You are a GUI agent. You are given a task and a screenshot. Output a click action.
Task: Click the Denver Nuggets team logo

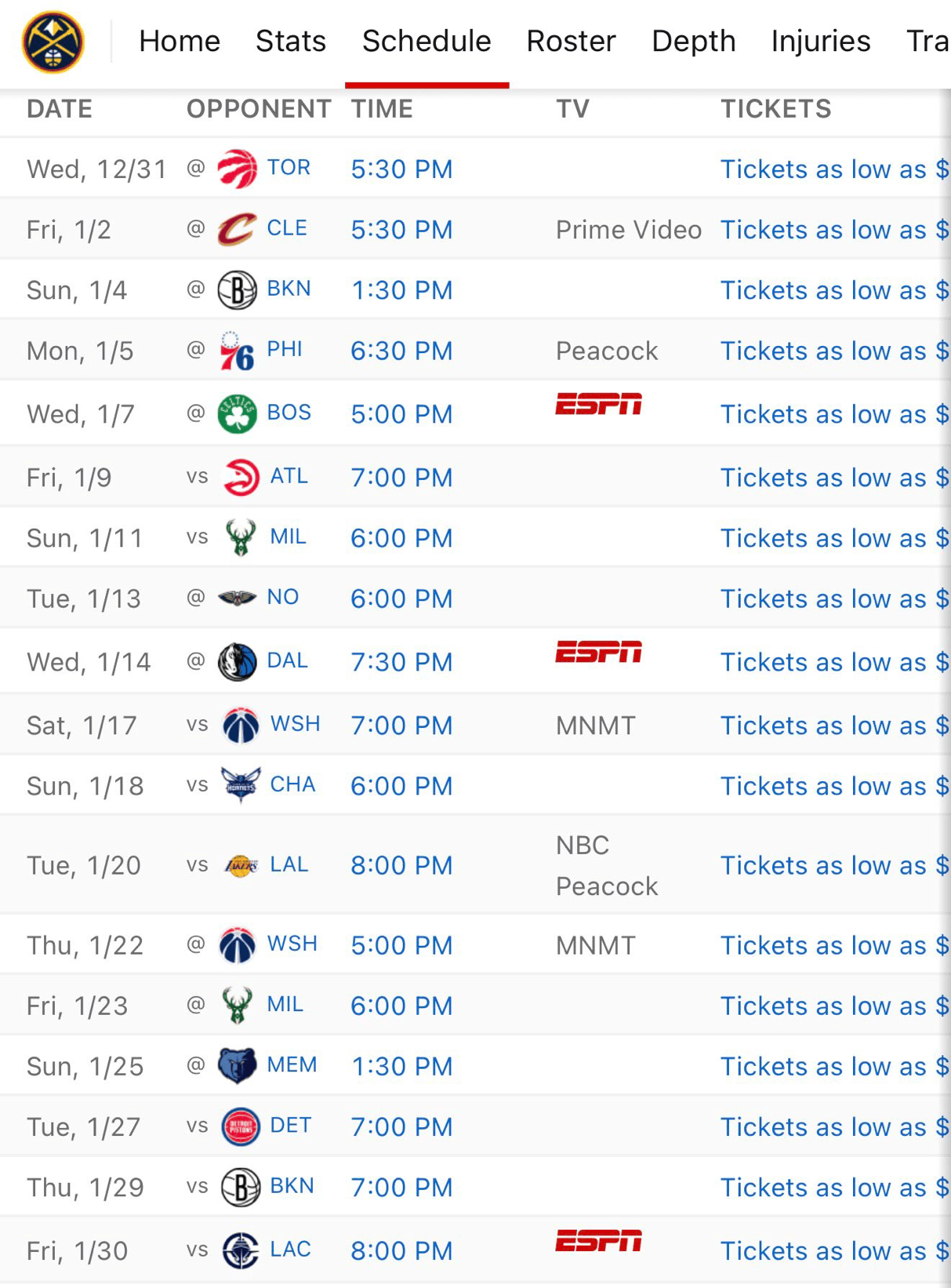click(53, 42)
